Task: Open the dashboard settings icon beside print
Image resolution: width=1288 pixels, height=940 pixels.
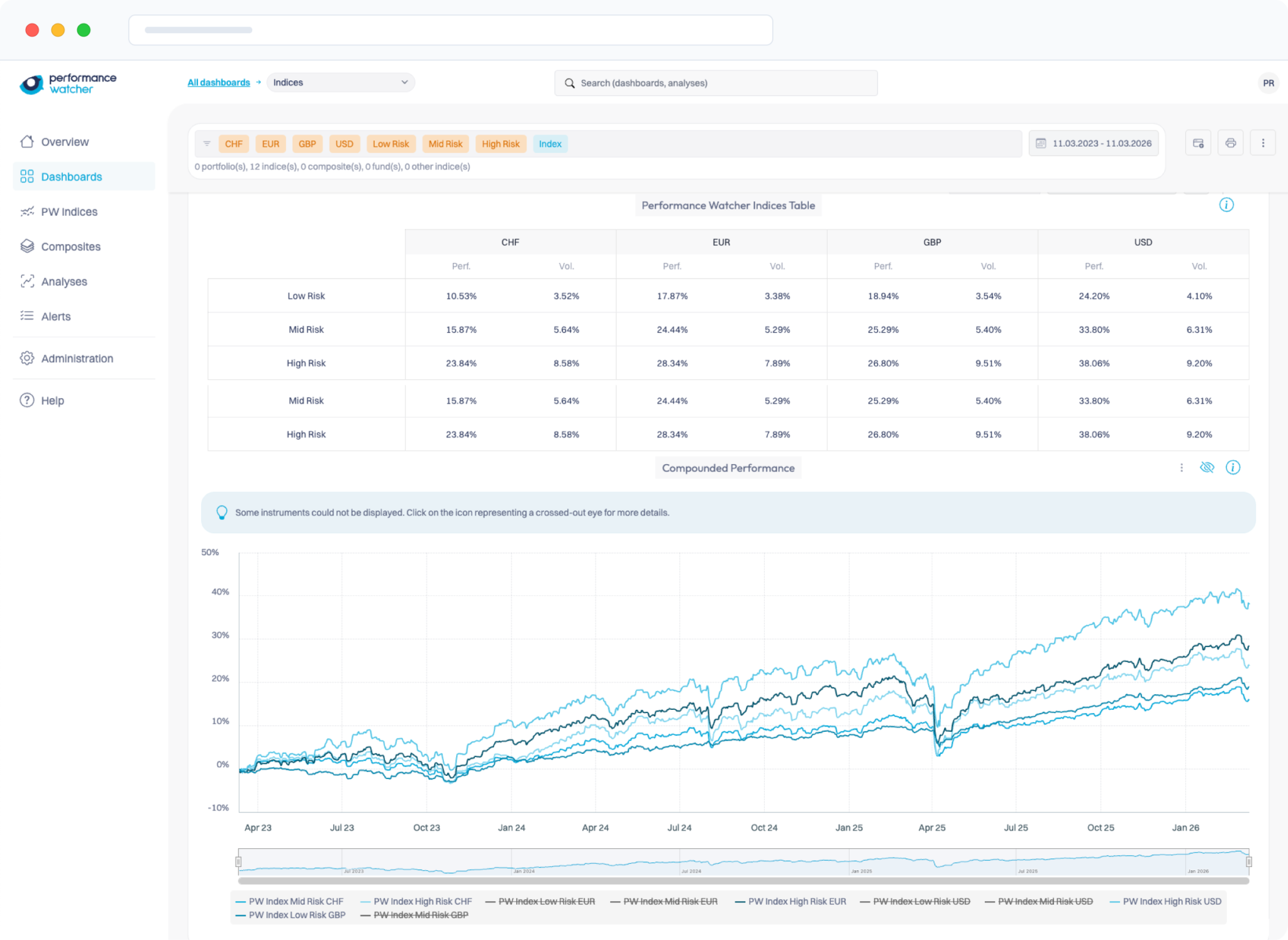Action: tap(1197, 143)
